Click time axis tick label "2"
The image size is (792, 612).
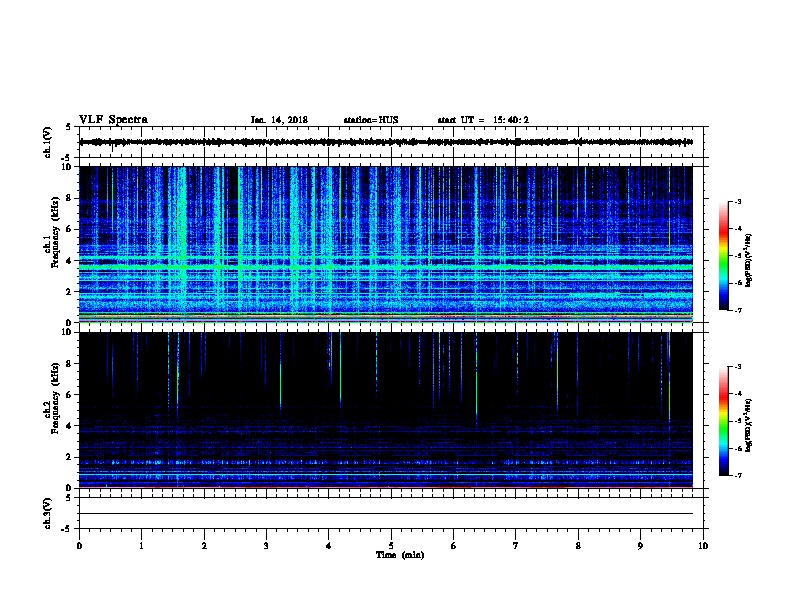coord(204,546)
